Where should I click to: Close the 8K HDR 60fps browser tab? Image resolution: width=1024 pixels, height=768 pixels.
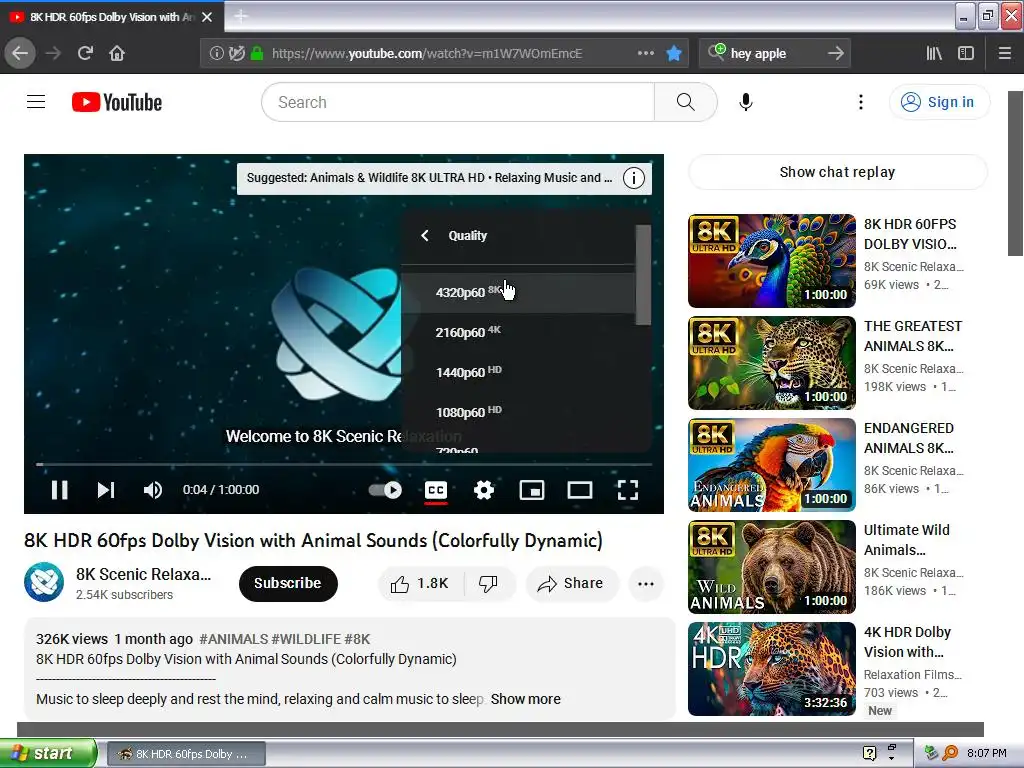click(x=207, y=17)
